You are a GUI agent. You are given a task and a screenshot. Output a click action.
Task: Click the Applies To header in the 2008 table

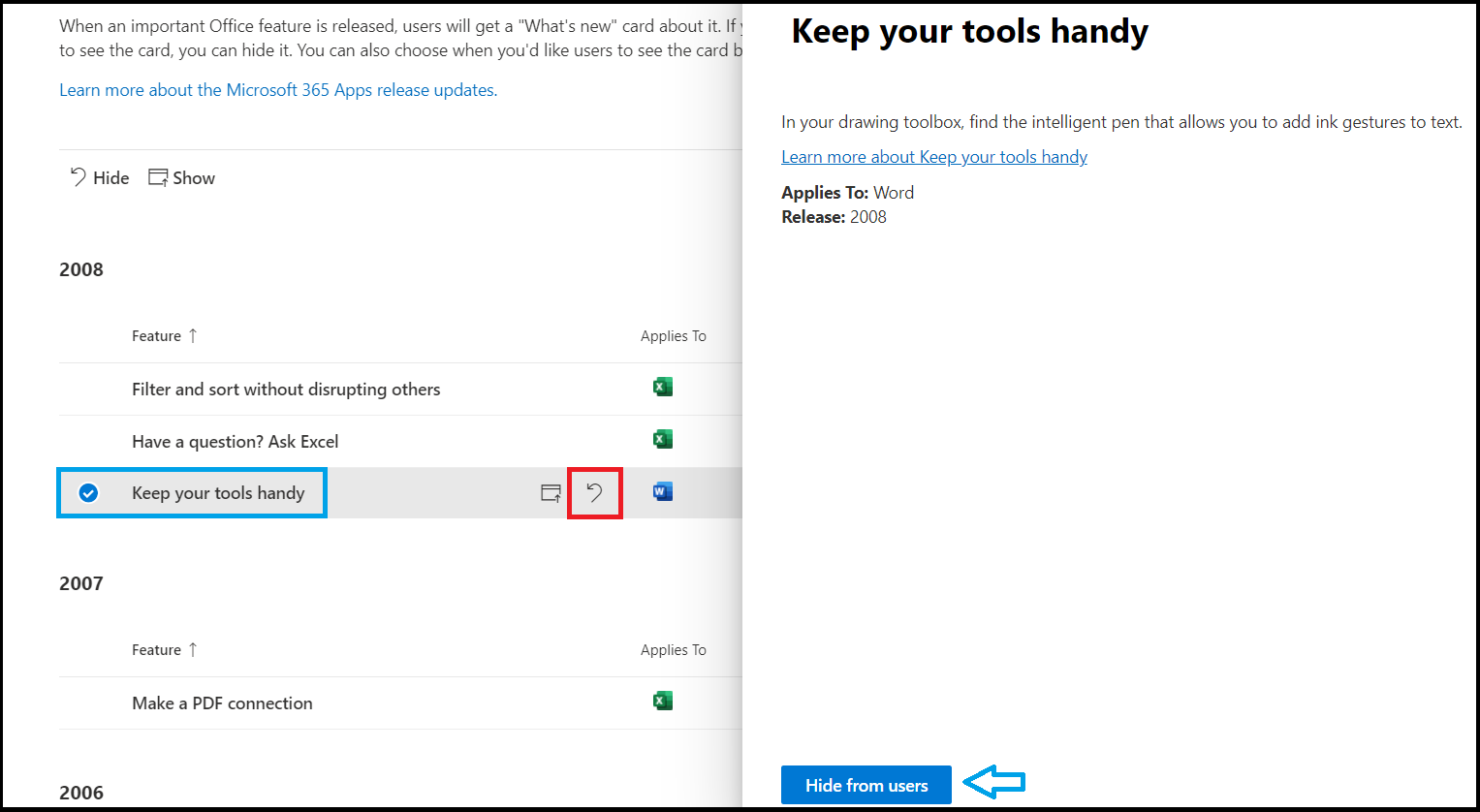(x=673, y=335)
